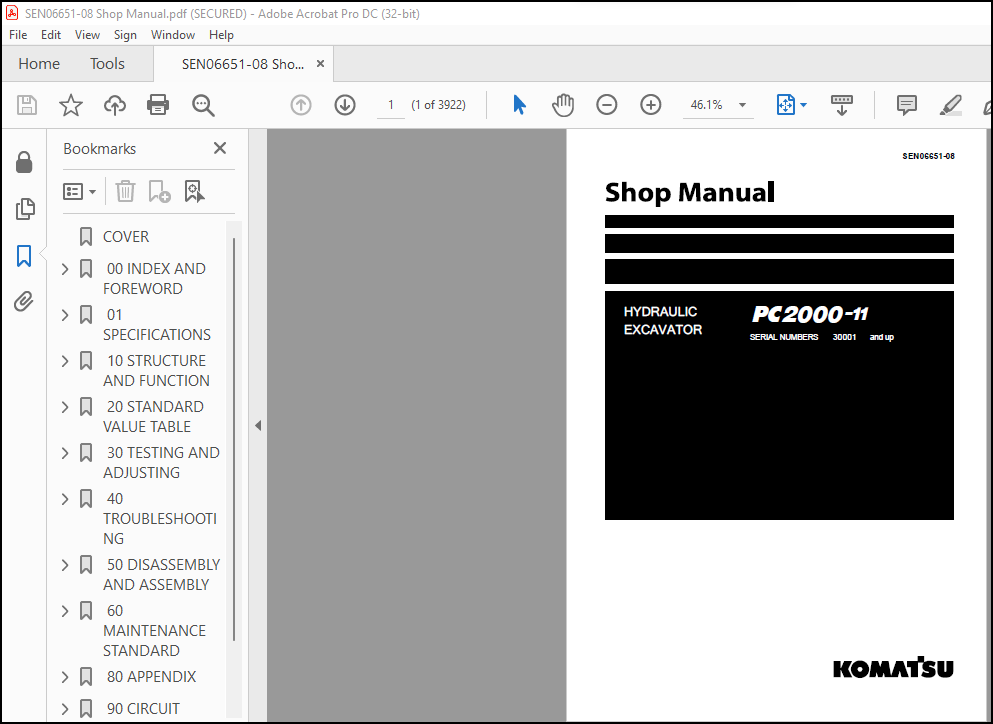Image resolution: width=993 pixels, height=724 pixels.
Task: Select the 90 CIRCUIT bookmark text
Action: (143, 709)
